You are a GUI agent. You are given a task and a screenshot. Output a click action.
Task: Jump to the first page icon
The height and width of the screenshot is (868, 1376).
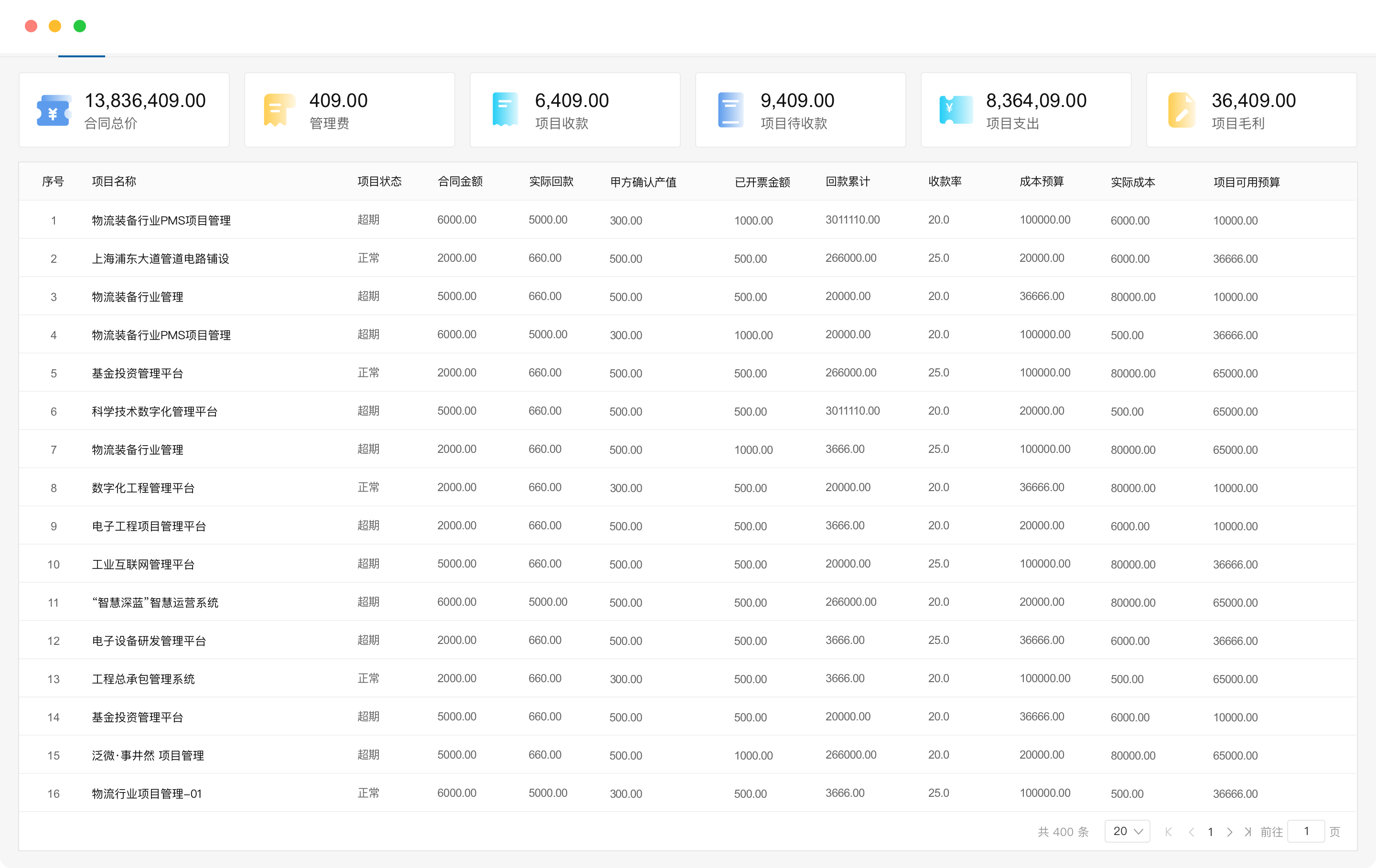pos(1169,832)
